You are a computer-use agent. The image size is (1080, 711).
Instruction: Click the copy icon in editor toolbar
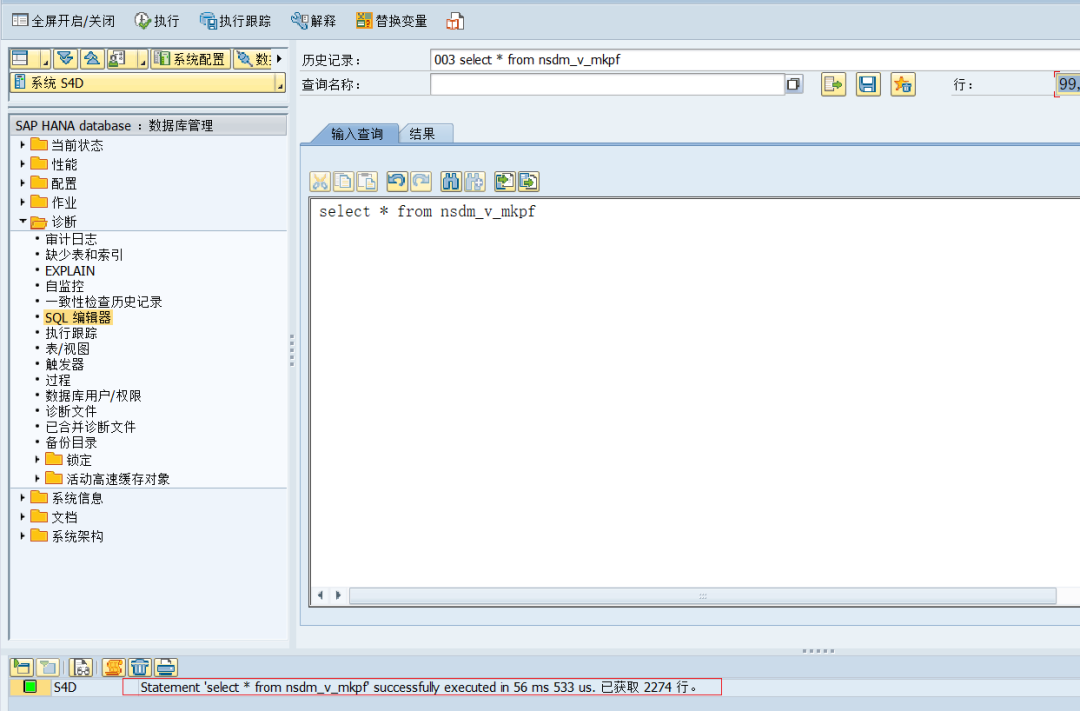tap(344, 181)
